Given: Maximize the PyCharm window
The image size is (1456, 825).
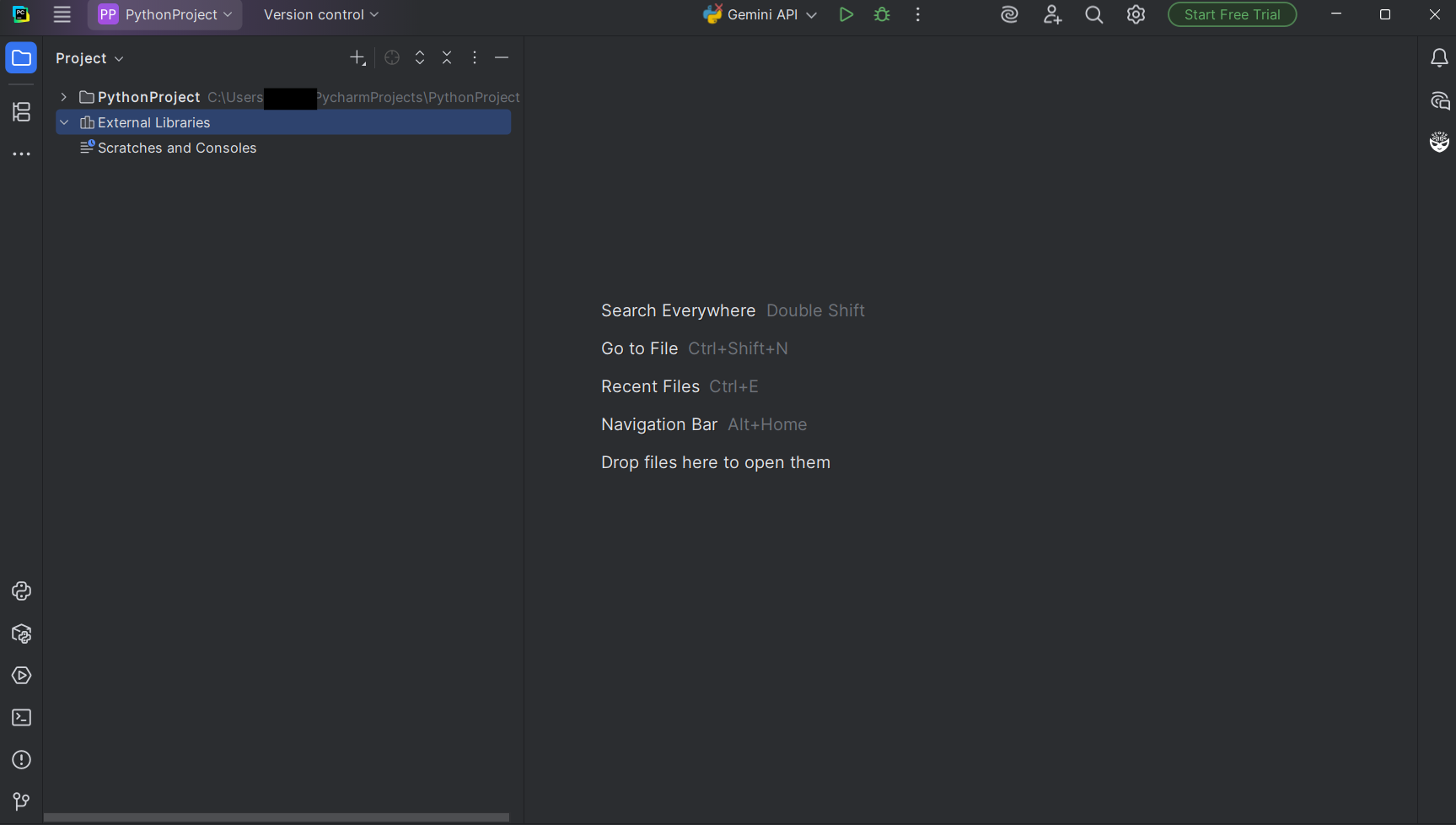Looking at the screenshot, I should click(x=1384, y=14).
